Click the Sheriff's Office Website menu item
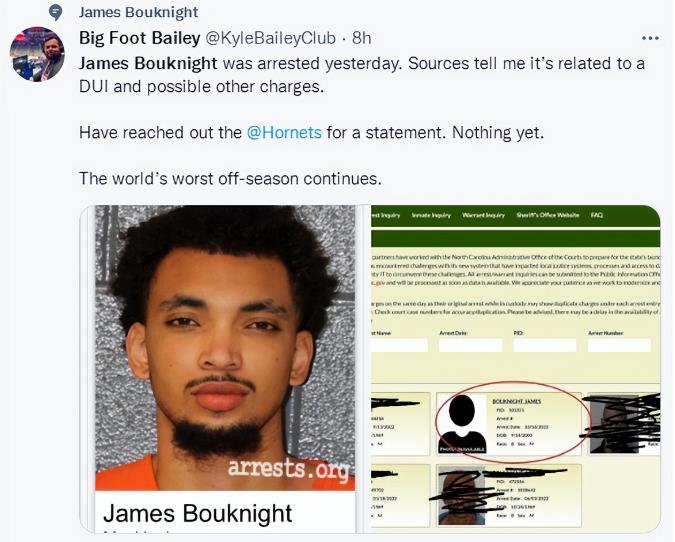This screenshot has width=675, height=542. click(x=548, y=215)
